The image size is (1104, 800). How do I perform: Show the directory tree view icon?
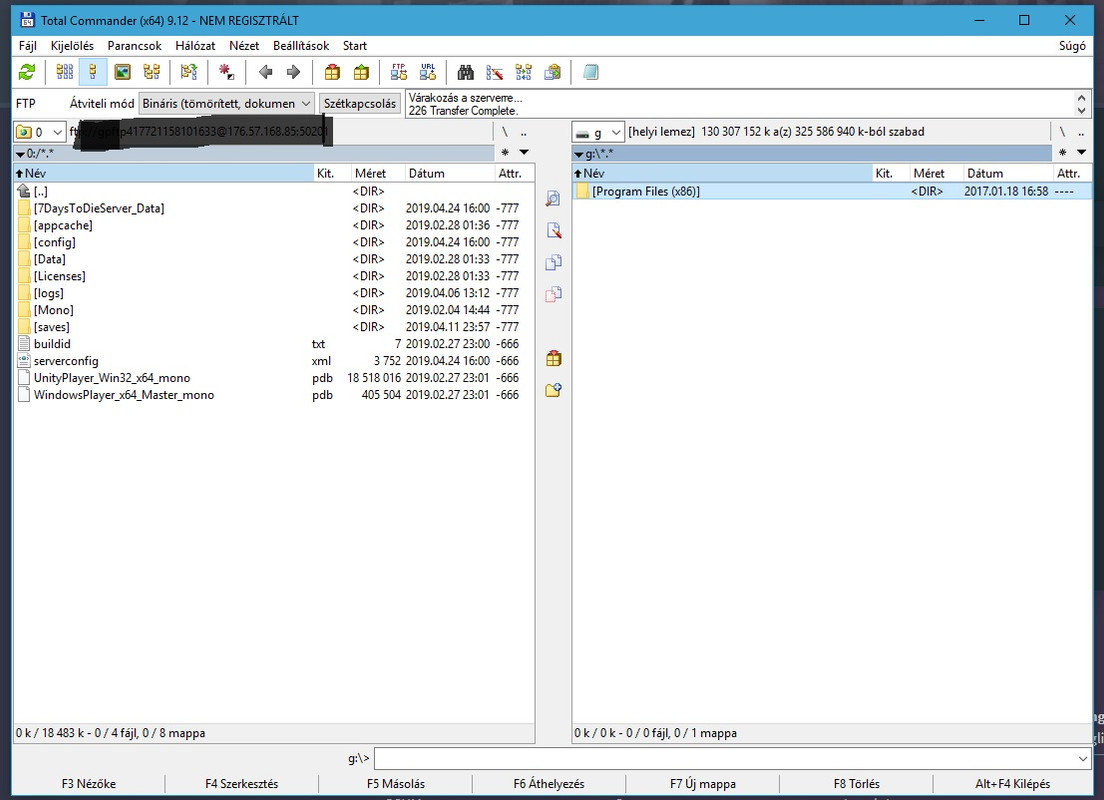151,72
